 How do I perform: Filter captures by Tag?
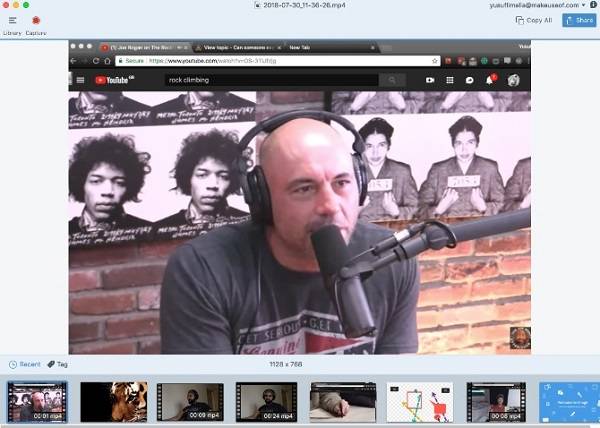click(x=57, y=364)
